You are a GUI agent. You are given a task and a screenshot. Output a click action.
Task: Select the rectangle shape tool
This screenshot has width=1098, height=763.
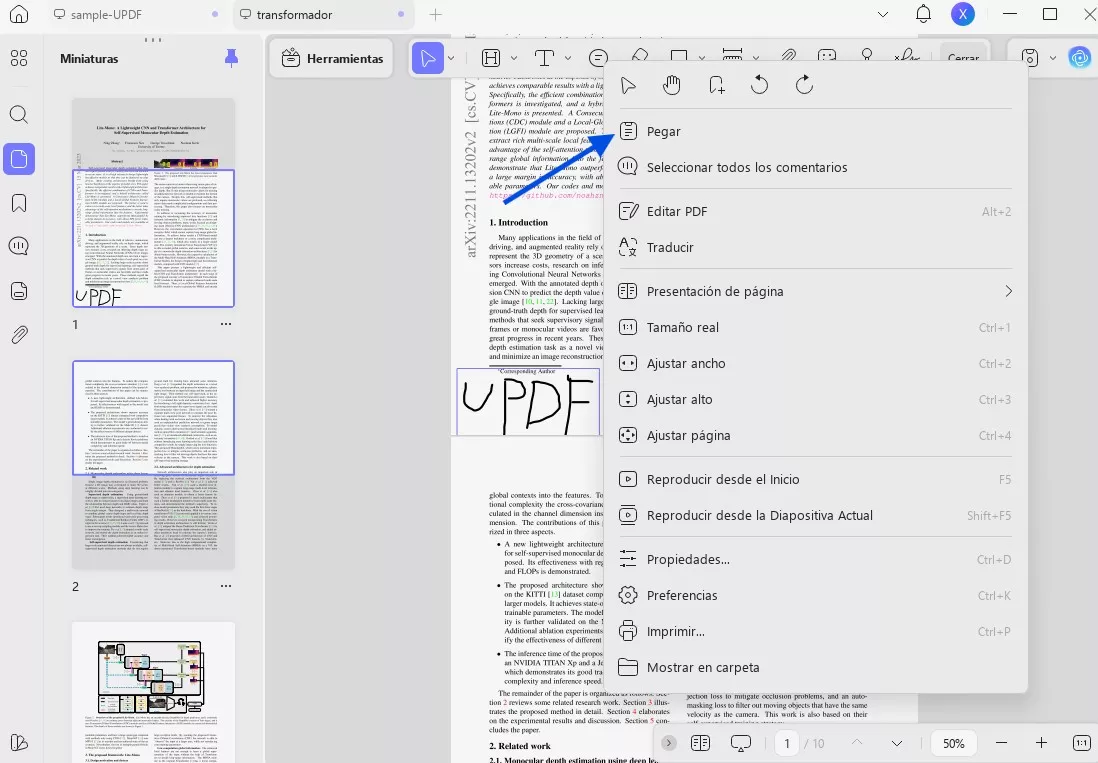[x=679, y=56]
